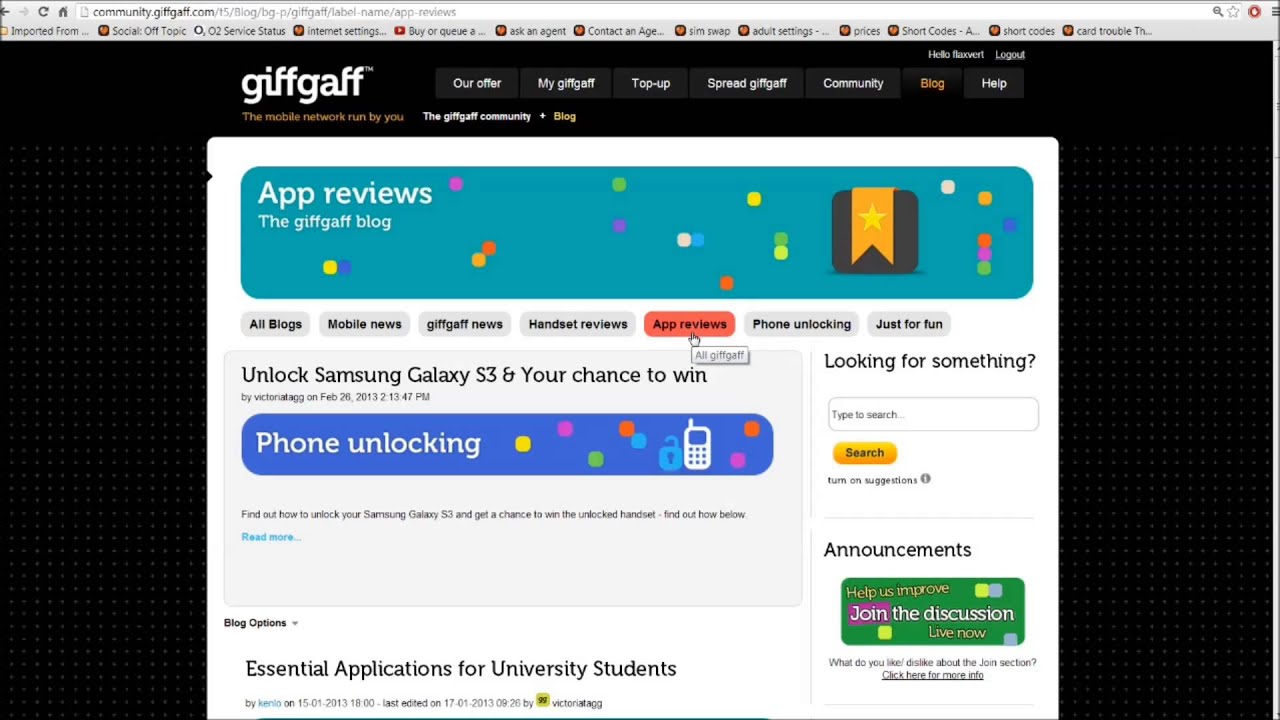Open the 'Social: Off Topic' bookmark
This screenshot has width=1280, height=720.
pos(141,31)
